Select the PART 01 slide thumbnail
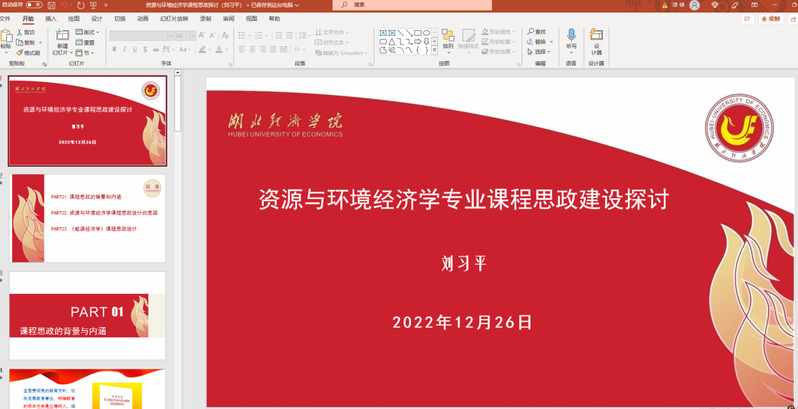The width and height of the screenshot is (798, 409). click(x=87, y=314)
